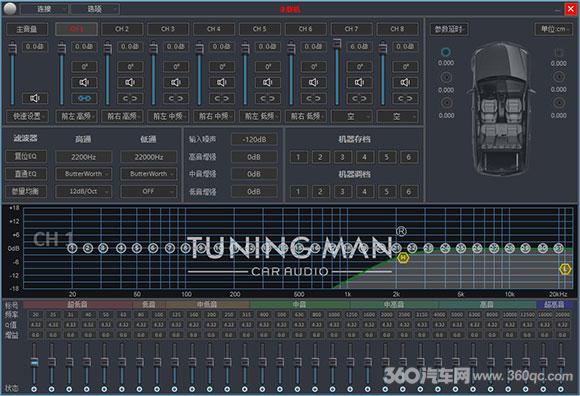Click the 复位EQ reset button
The height and width of the screenshot is (396, 580).
tap(26, 156)
